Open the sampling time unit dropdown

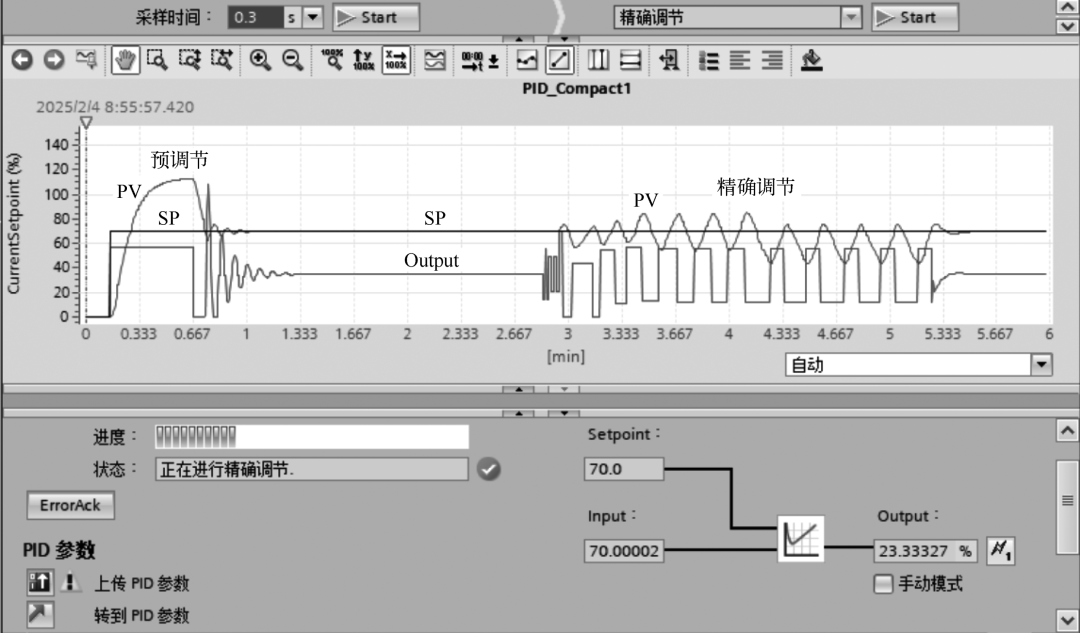tap(313, 17)
